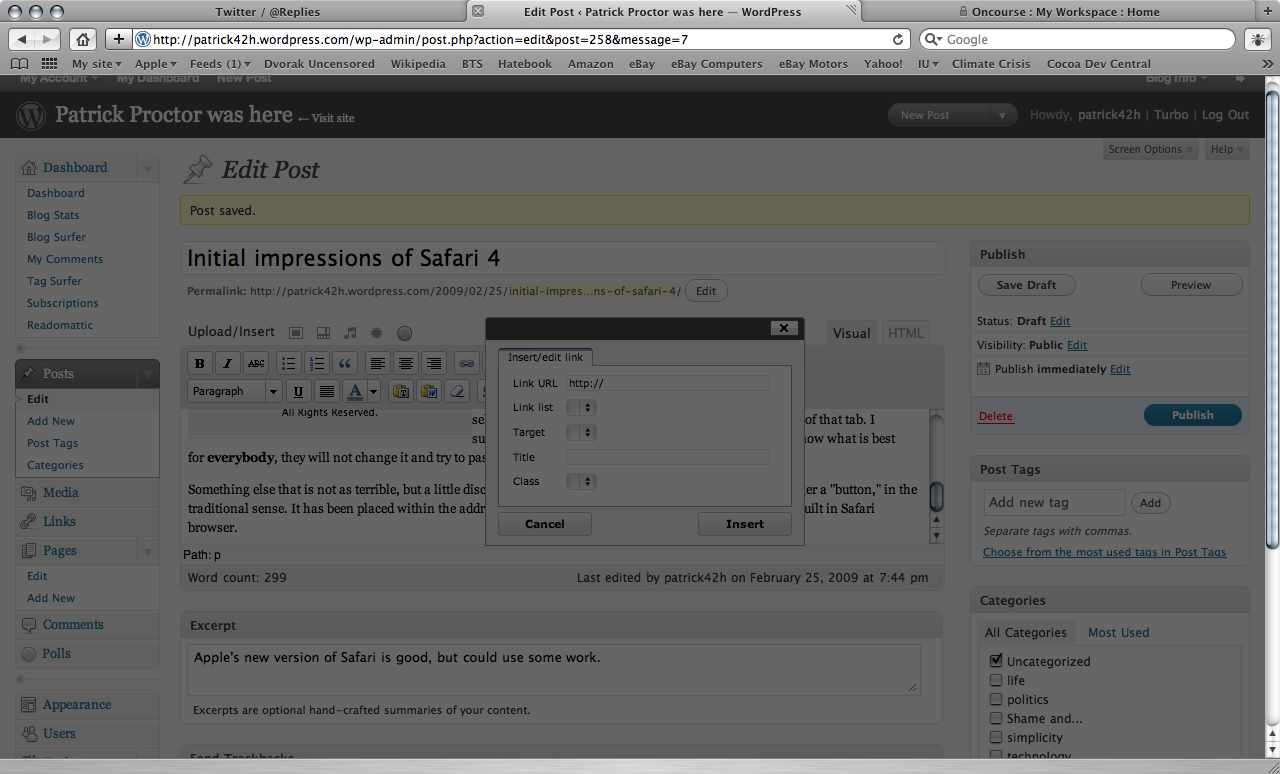Switch to the Most Used categories tab
The image size is (1280, 774).
coord(1118,632)
